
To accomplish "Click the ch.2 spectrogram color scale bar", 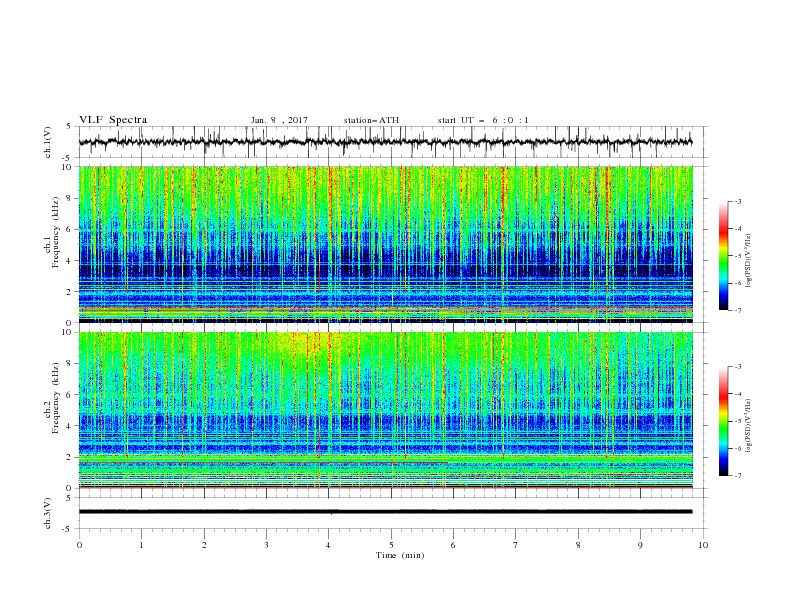I will [x=723, y=421].
